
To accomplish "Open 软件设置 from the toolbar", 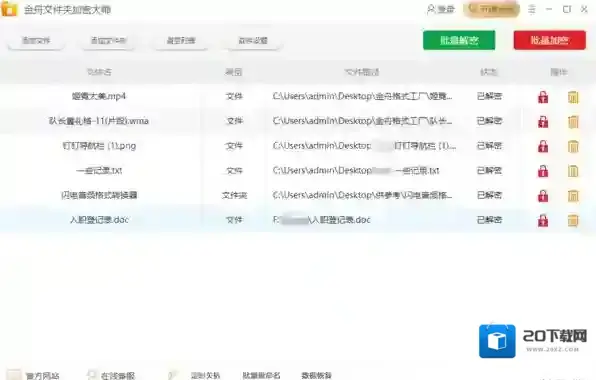I will pos(253,40).
